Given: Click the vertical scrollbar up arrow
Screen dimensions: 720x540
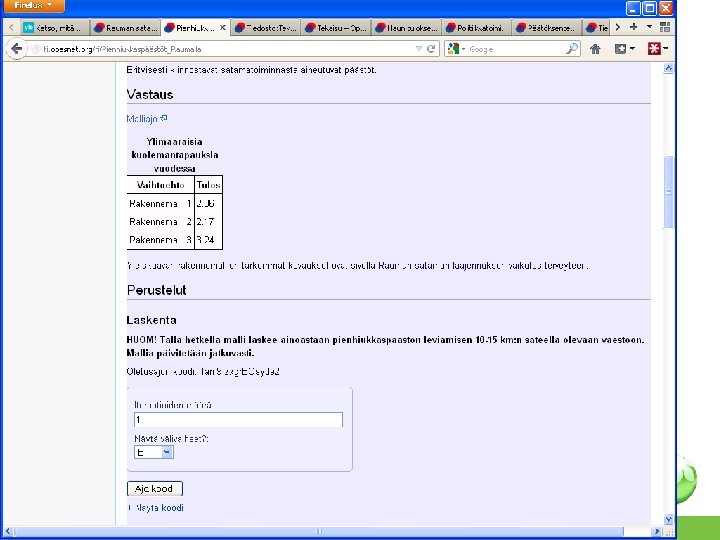Looking at the screenshot, I should pyautogui.click(x=669, y=68).
